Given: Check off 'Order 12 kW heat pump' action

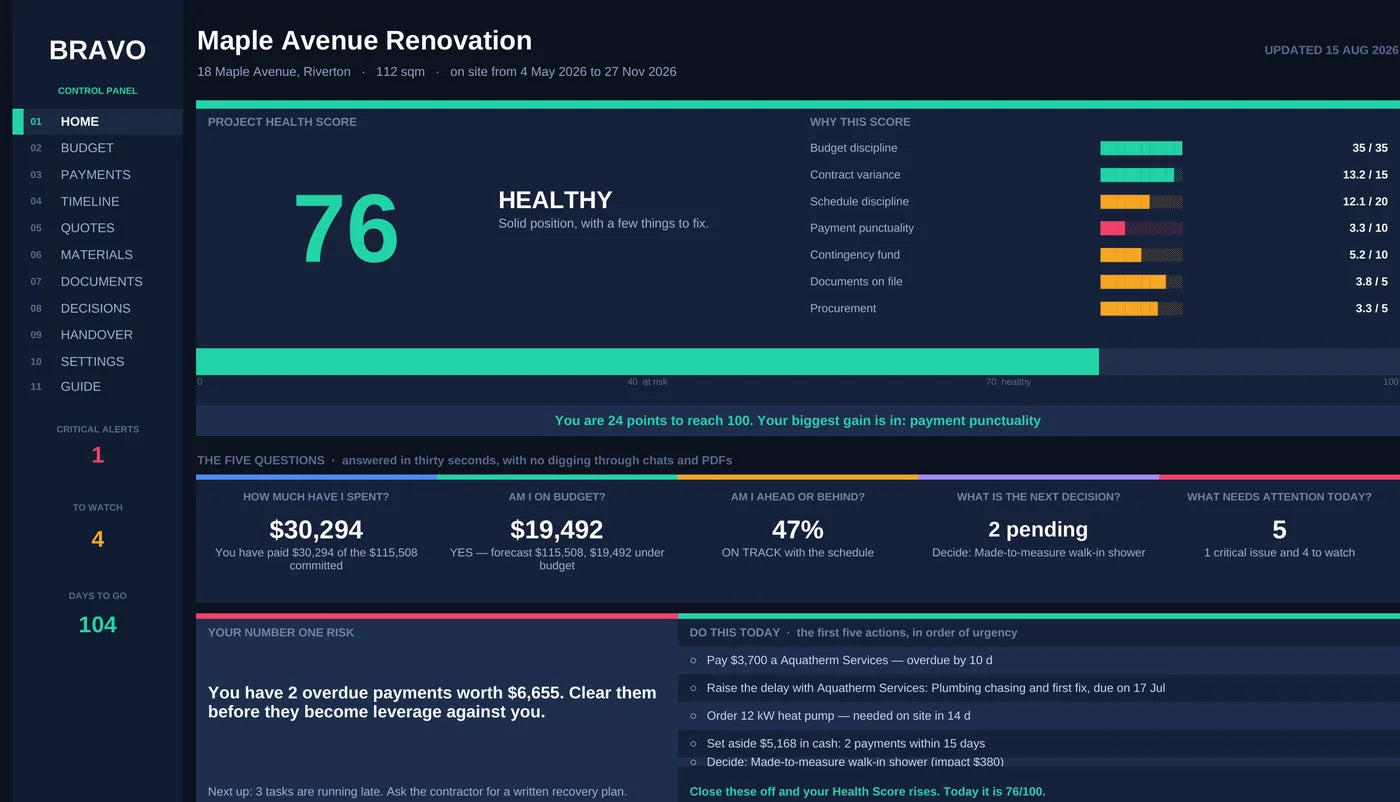Looking at the screenshot, I should point(693,716).
